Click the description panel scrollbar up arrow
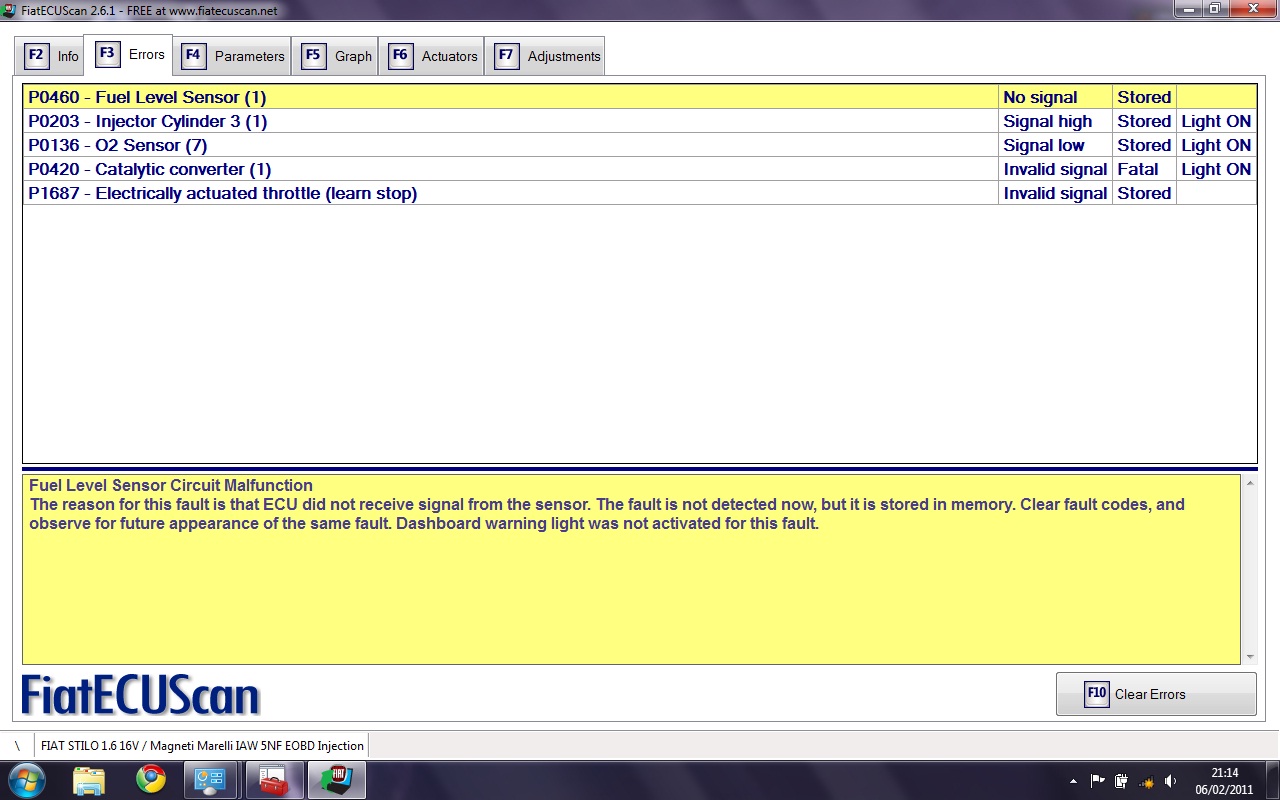 [1250, 483]
